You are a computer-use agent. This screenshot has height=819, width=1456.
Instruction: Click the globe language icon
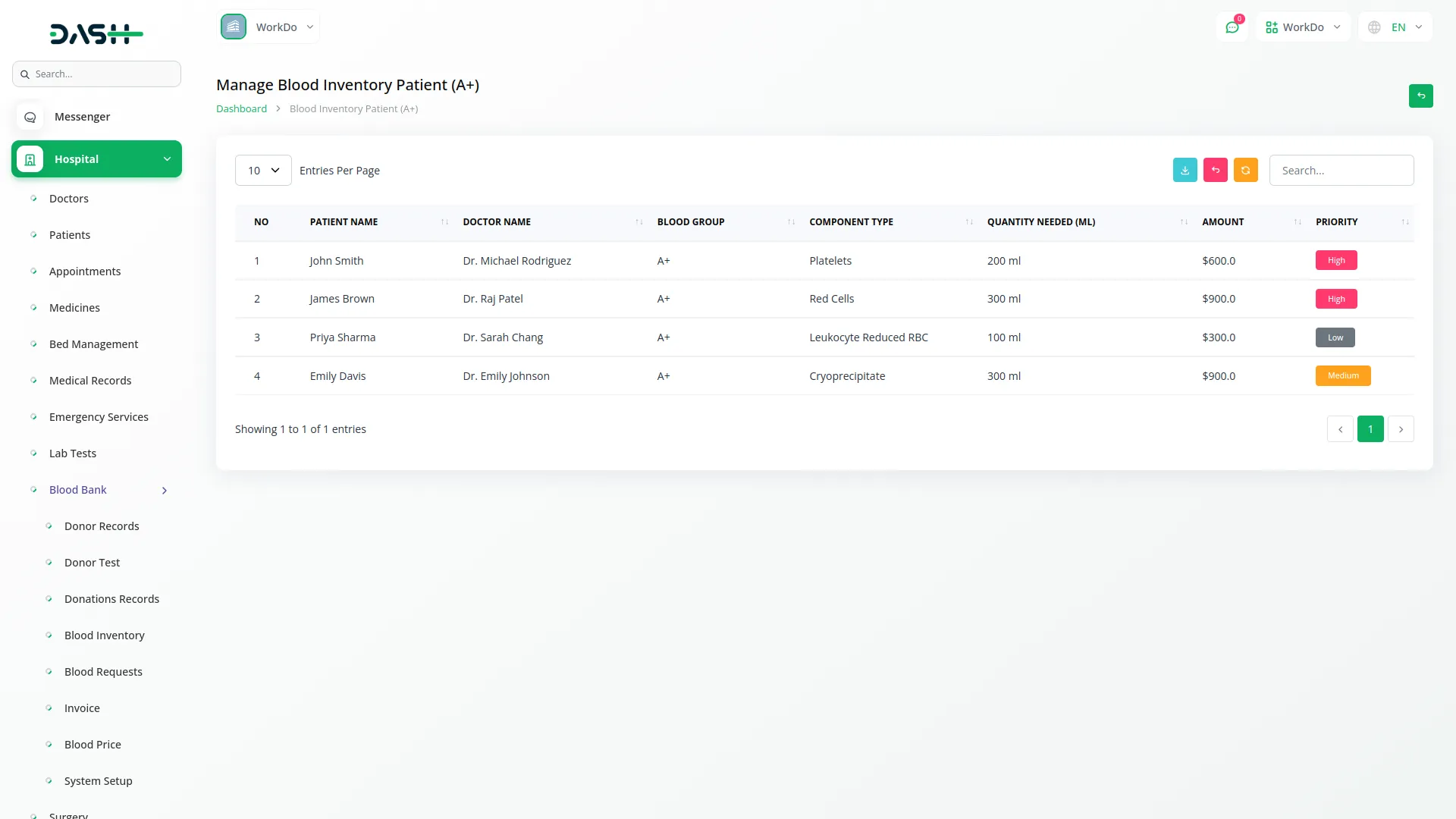click(x=1374, y=27)
